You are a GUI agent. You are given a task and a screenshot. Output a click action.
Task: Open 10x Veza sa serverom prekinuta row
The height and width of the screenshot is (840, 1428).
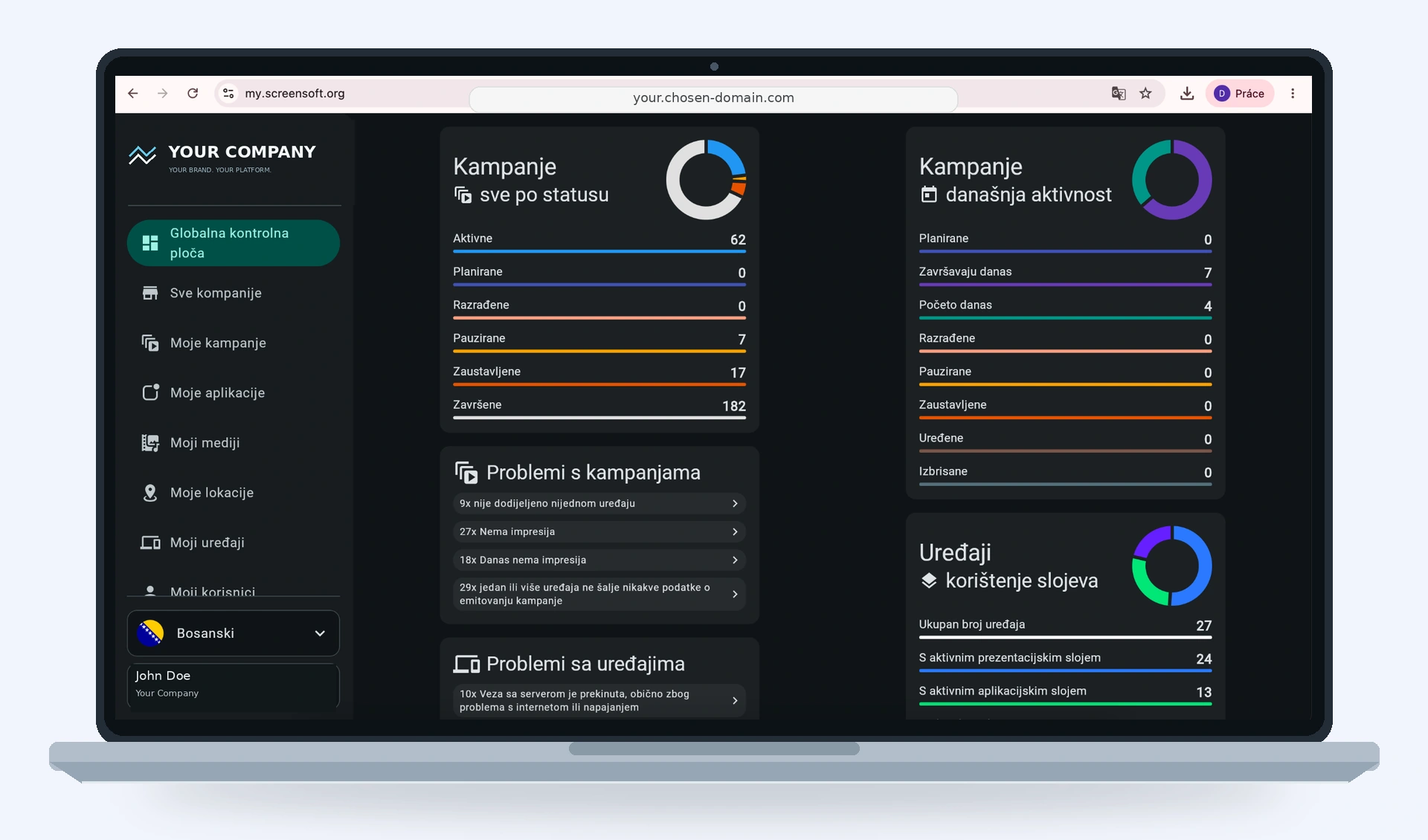(599, 700)
